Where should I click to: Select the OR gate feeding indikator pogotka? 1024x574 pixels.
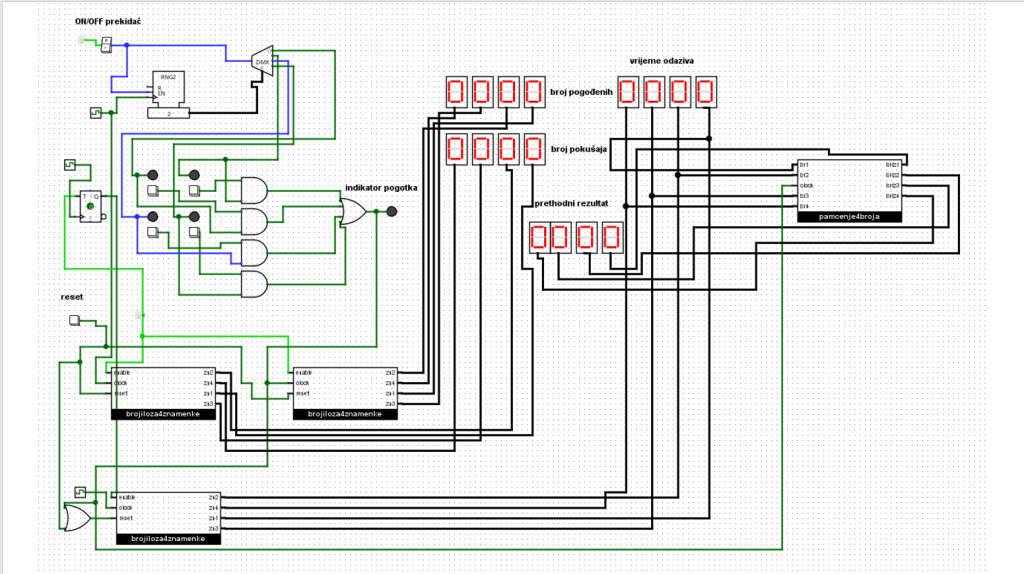point(352,211)
